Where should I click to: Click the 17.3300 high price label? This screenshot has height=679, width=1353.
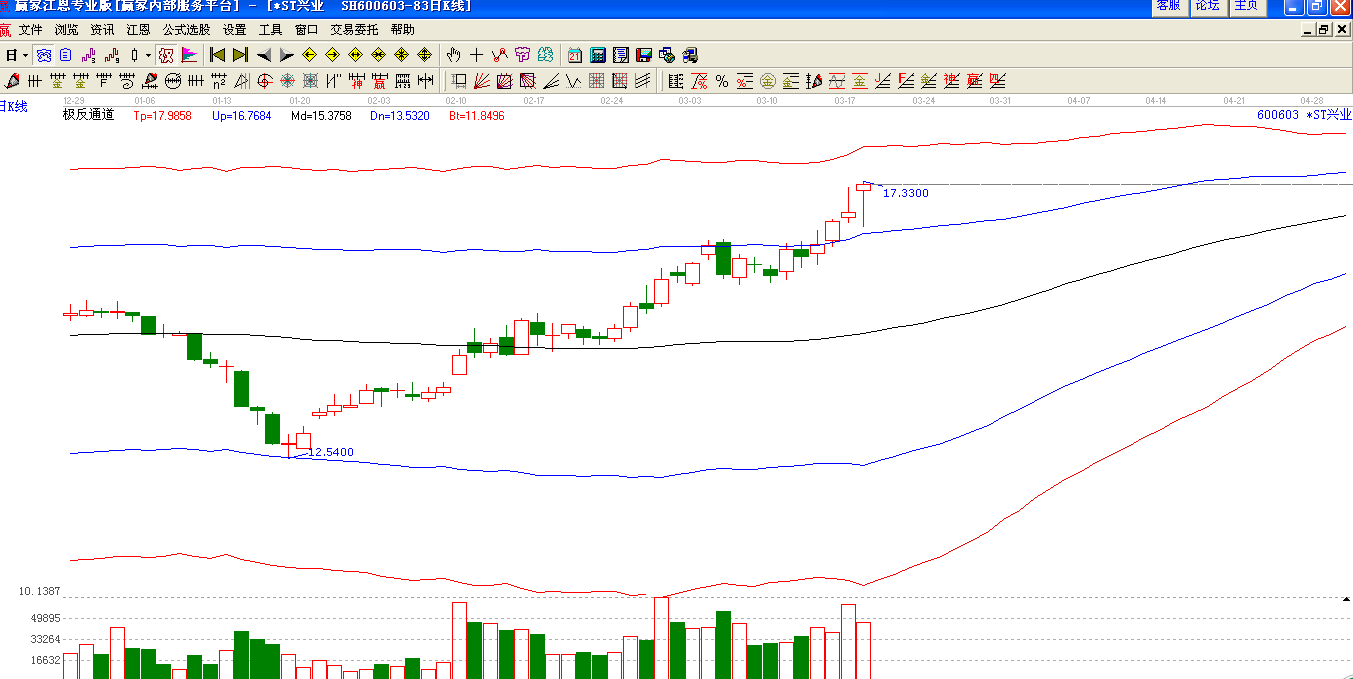[906, 193]
